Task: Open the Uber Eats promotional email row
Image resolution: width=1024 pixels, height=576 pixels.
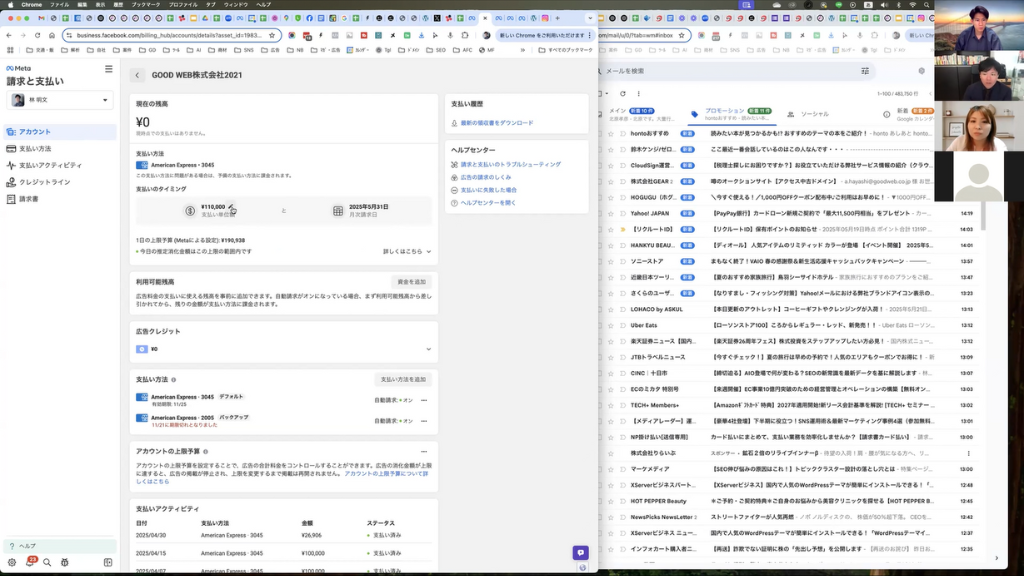Action: [x=789, y=325]
